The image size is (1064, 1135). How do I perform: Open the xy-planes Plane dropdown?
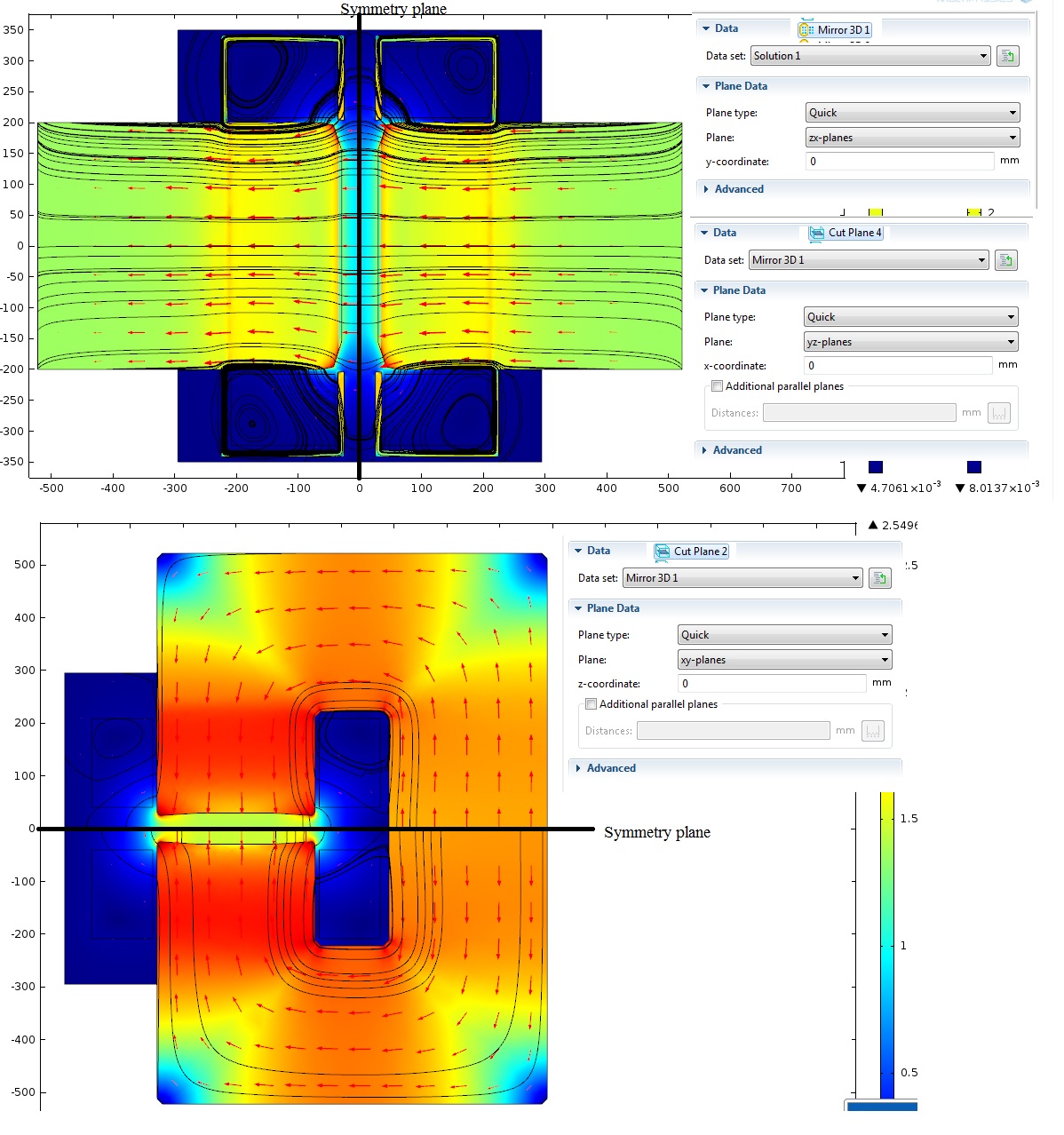[784, 660]
